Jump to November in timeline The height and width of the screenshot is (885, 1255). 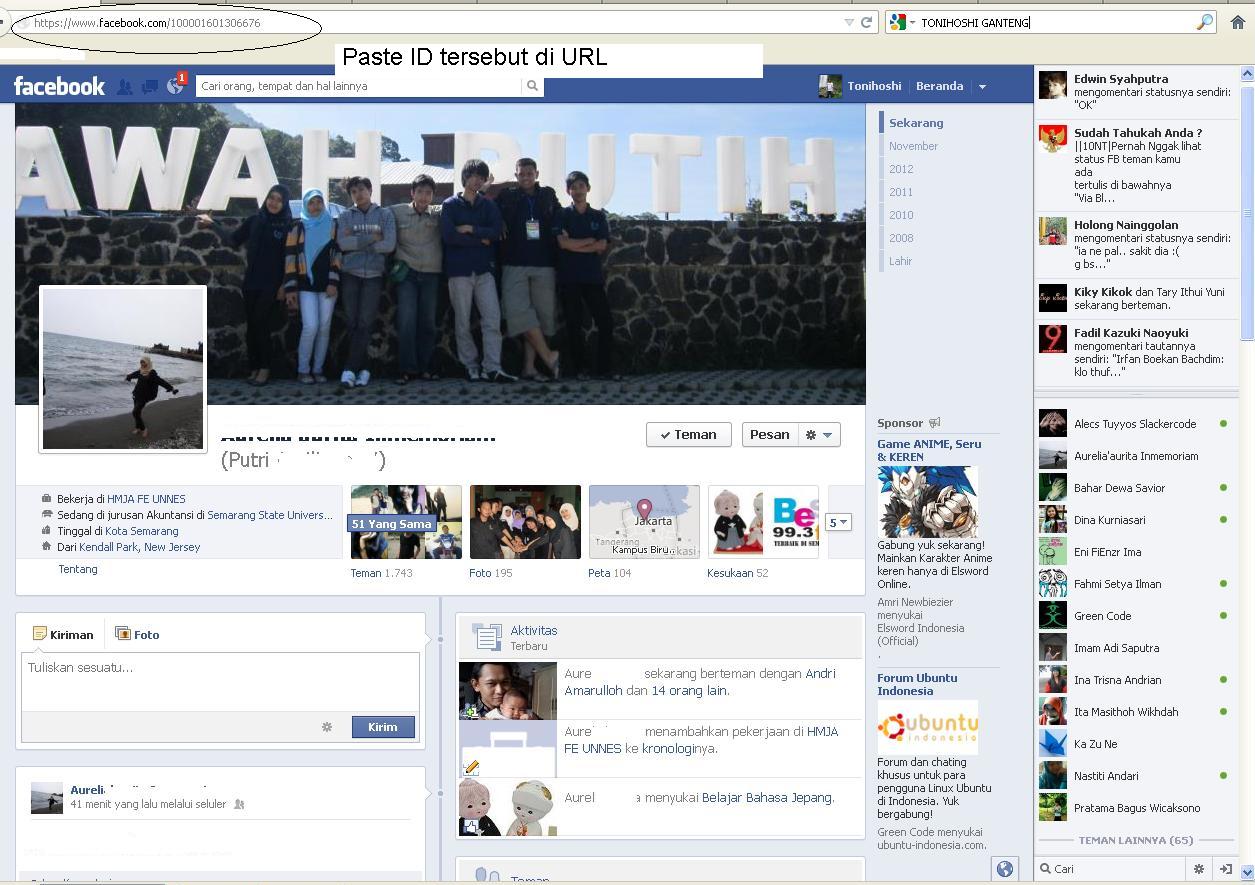tap(913, 146)
